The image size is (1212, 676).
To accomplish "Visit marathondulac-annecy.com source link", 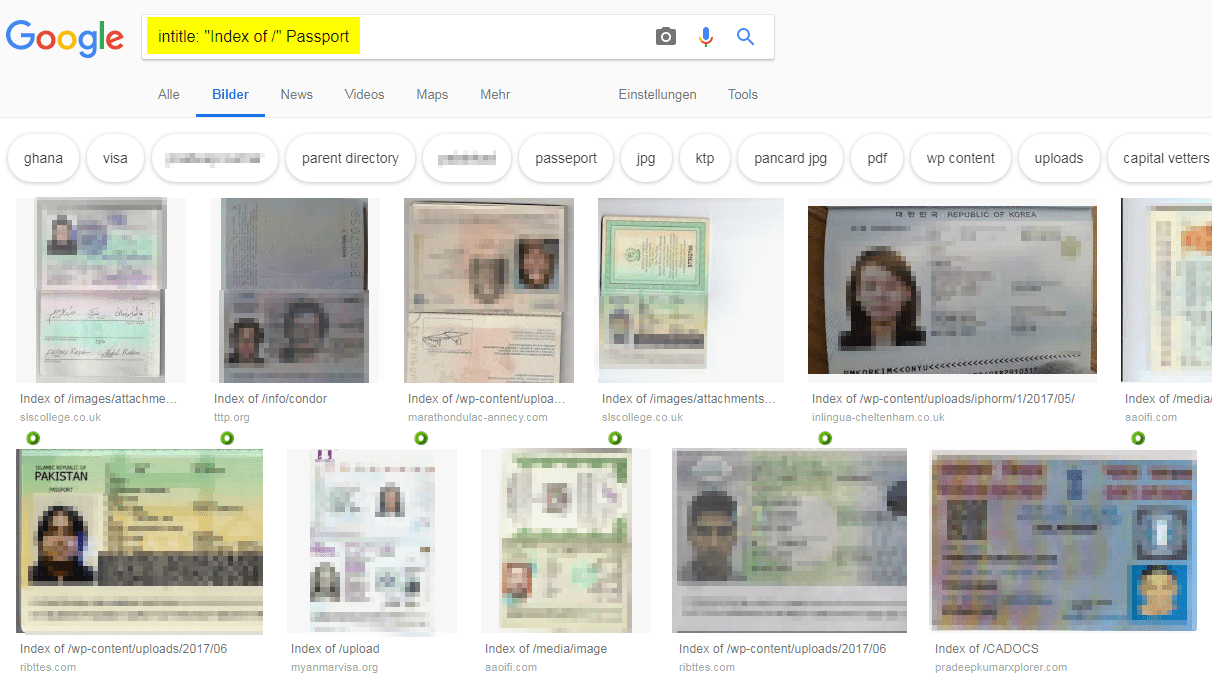I will 478,417.
